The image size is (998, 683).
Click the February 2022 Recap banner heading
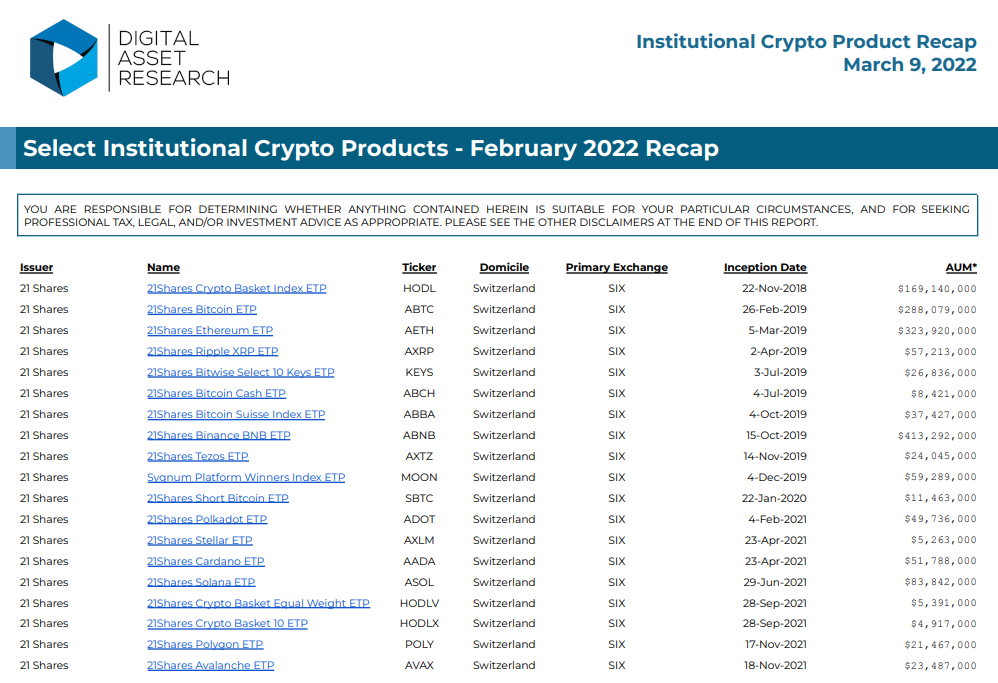[x=370, y=148]
